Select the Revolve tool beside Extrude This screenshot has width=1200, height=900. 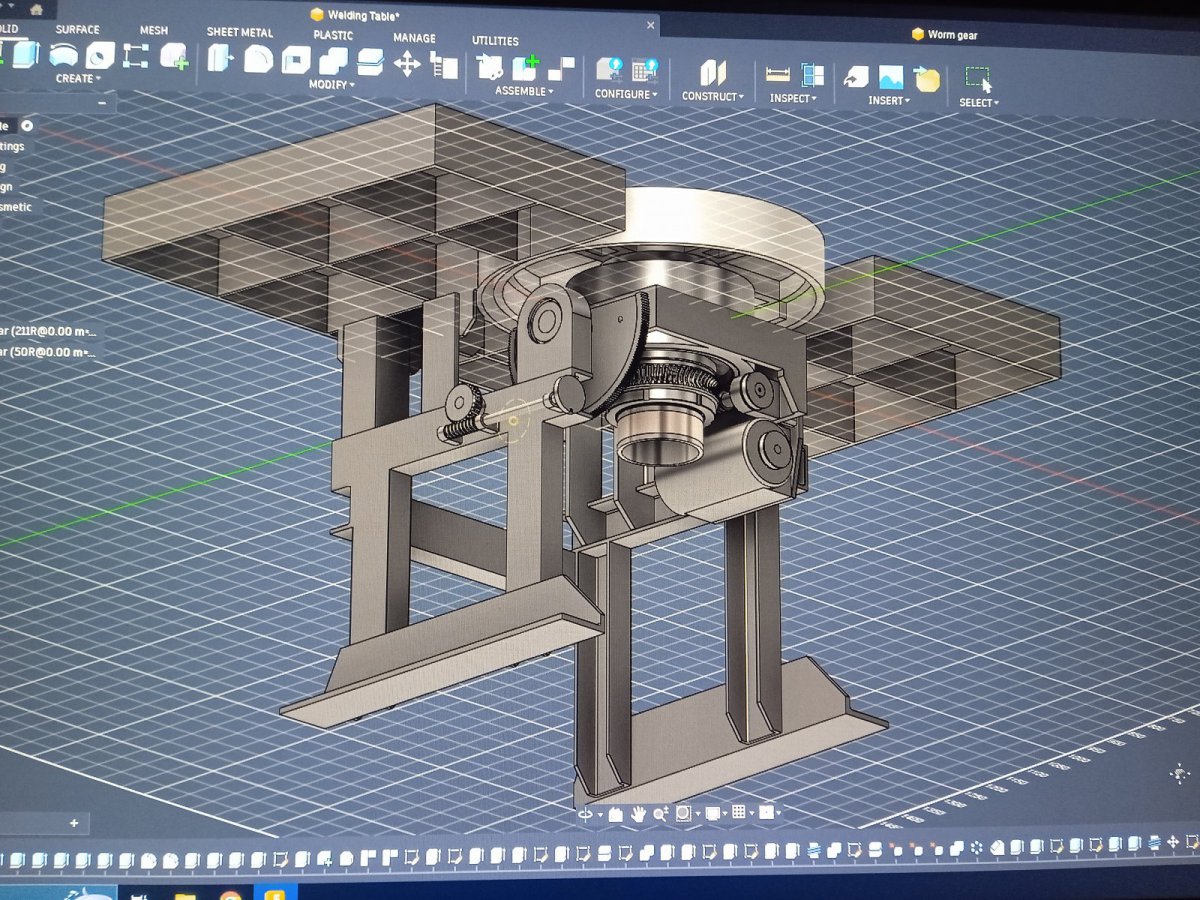click(x=63, y=55)
